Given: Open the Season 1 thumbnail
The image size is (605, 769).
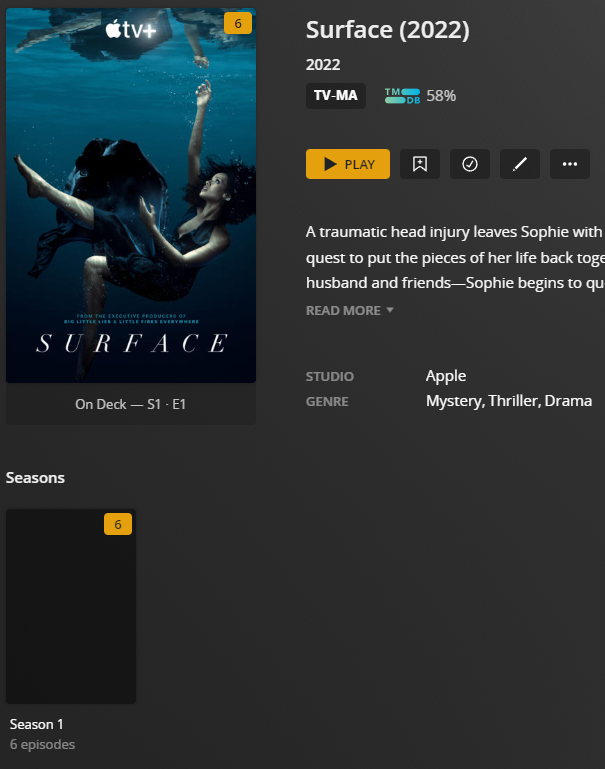Looking at the screenshot, I should pyautogui.click(x=70, y=606).
